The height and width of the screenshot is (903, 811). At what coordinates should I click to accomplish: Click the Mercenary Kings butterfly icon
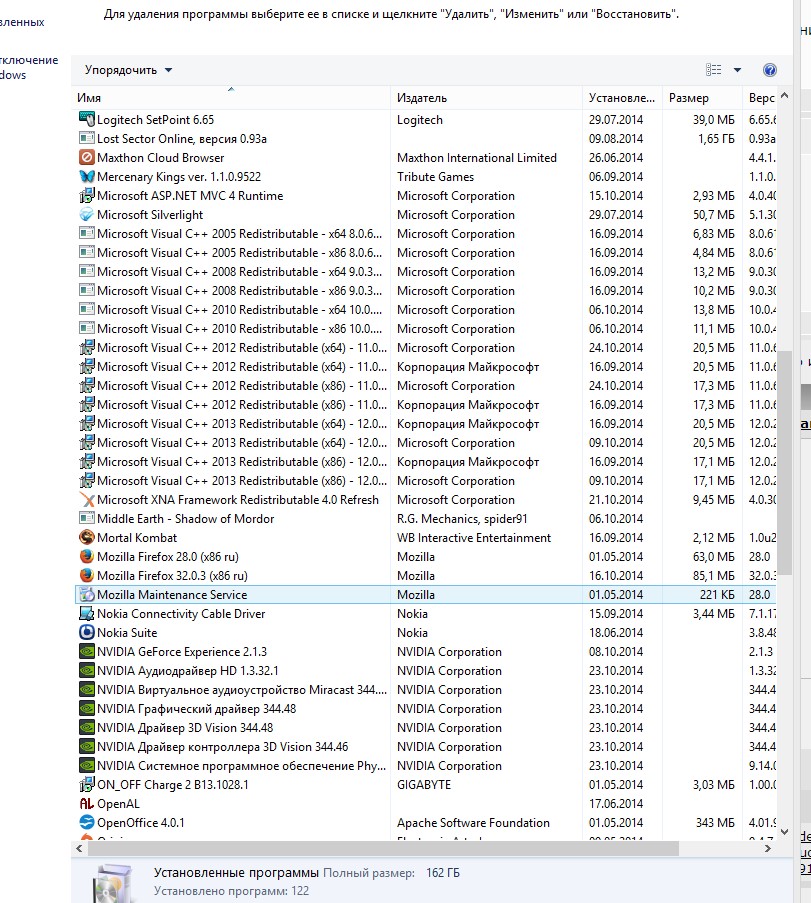coord(86,176)
